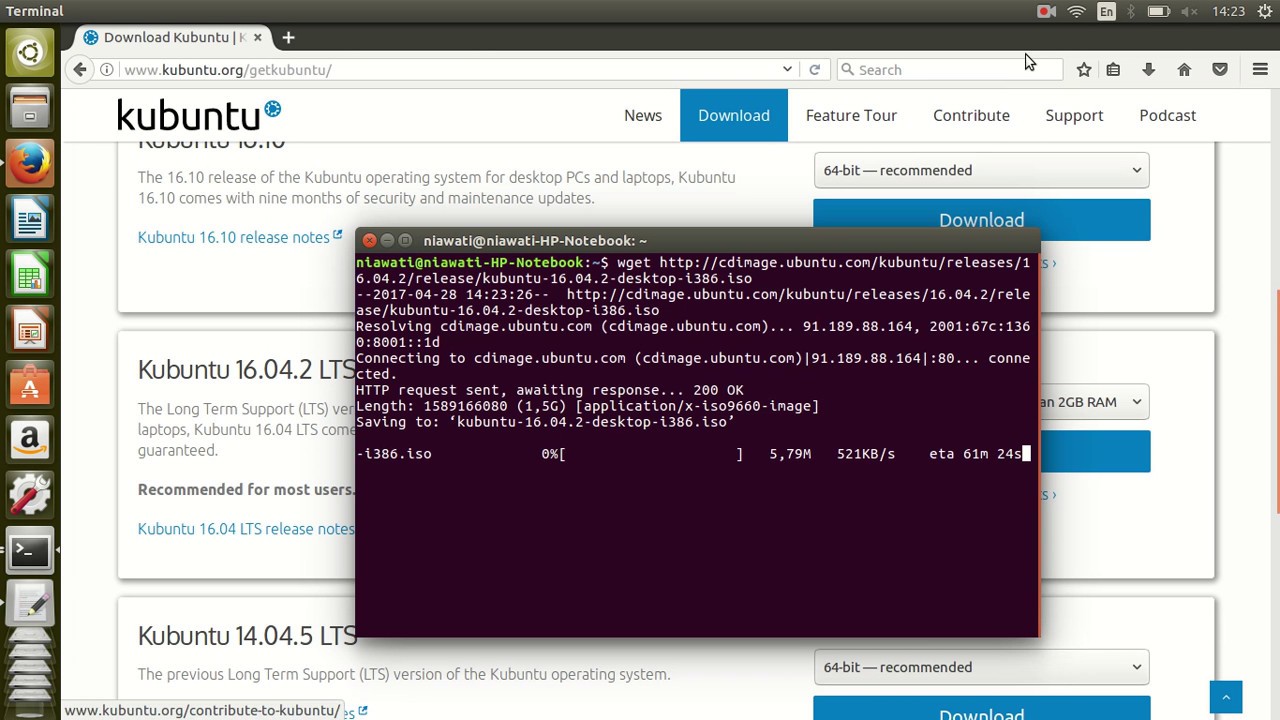Screen dimensions: 1280x720
Task: Open Ubuntu Software Center from launcher
Action: click(x=30, y=384)
